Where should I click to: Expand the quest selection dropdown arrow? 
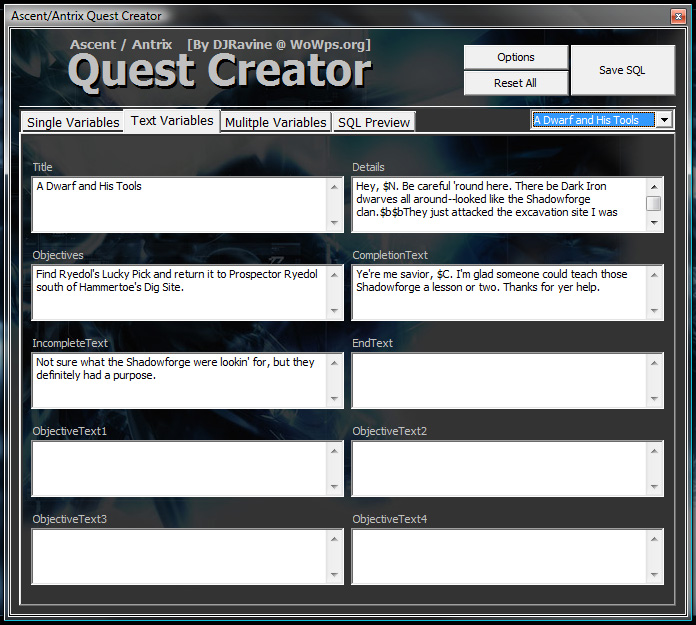[x=664, y=120]
